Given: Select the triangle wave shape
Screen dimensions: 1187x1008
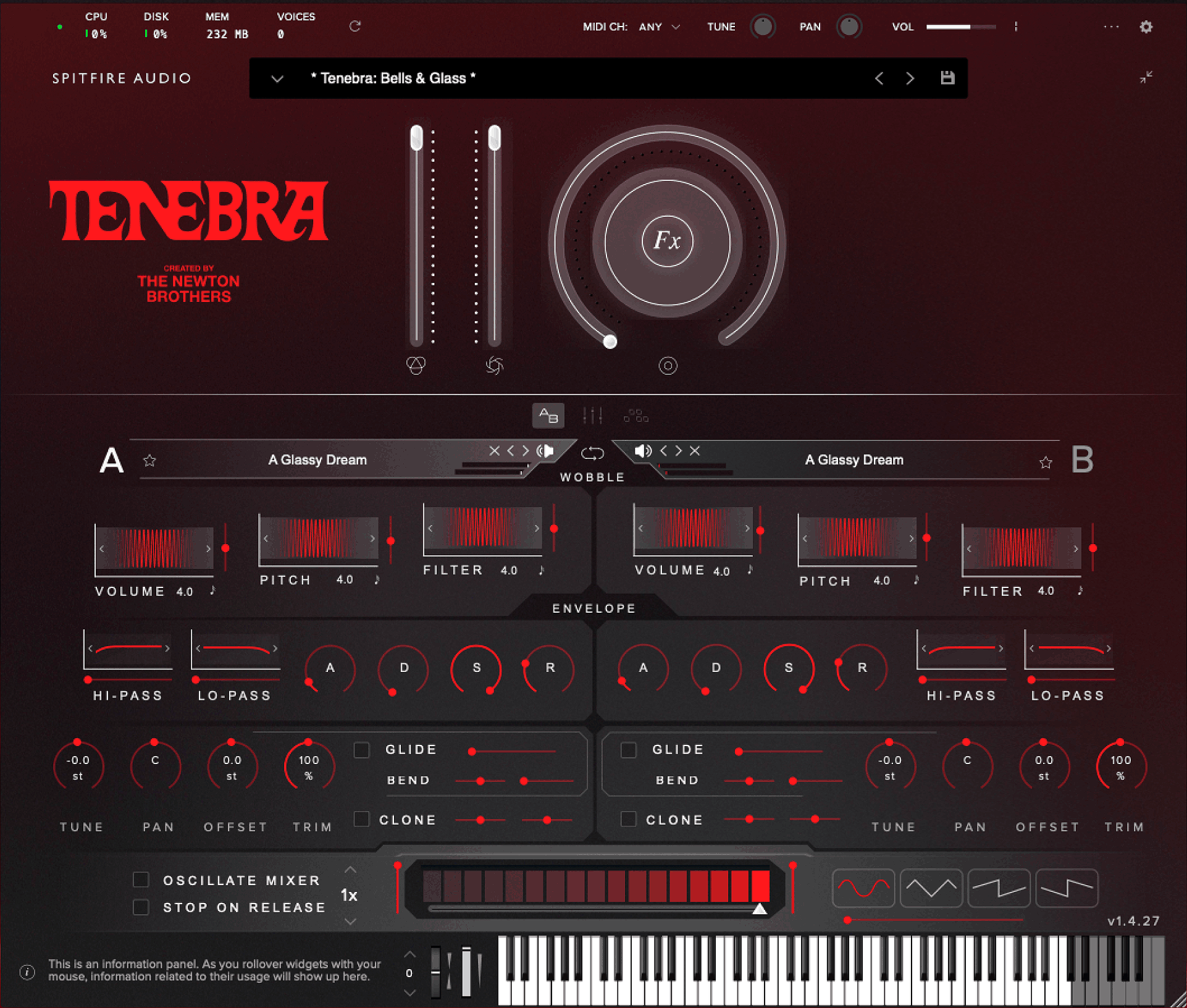Looking at the screenshot, I should tap(931, 888).
